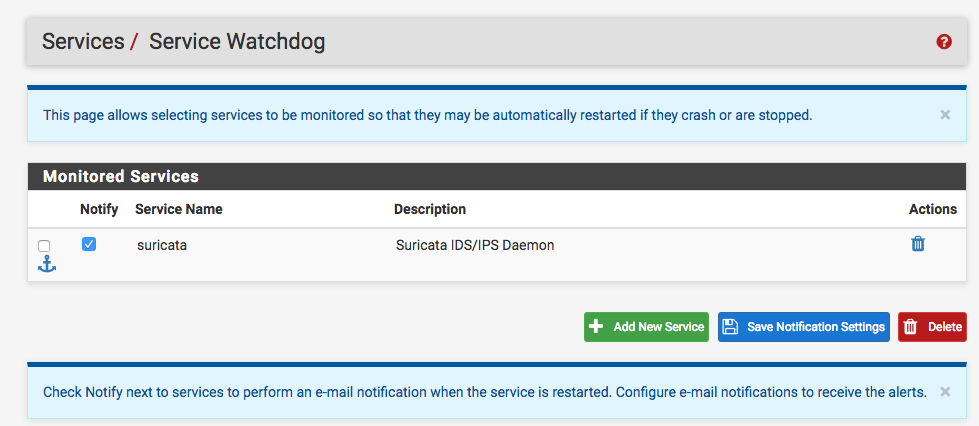Click the Services breadcrumb link

[83, 42]
